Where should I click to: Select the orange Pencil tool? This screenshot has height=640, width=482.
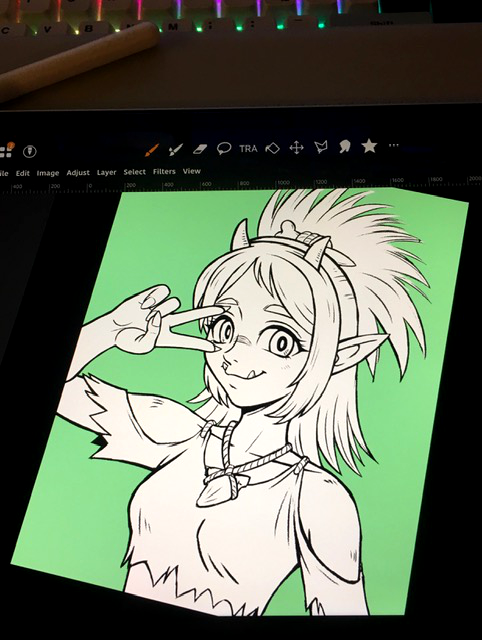pyautogui.click(x=152, y=150)
